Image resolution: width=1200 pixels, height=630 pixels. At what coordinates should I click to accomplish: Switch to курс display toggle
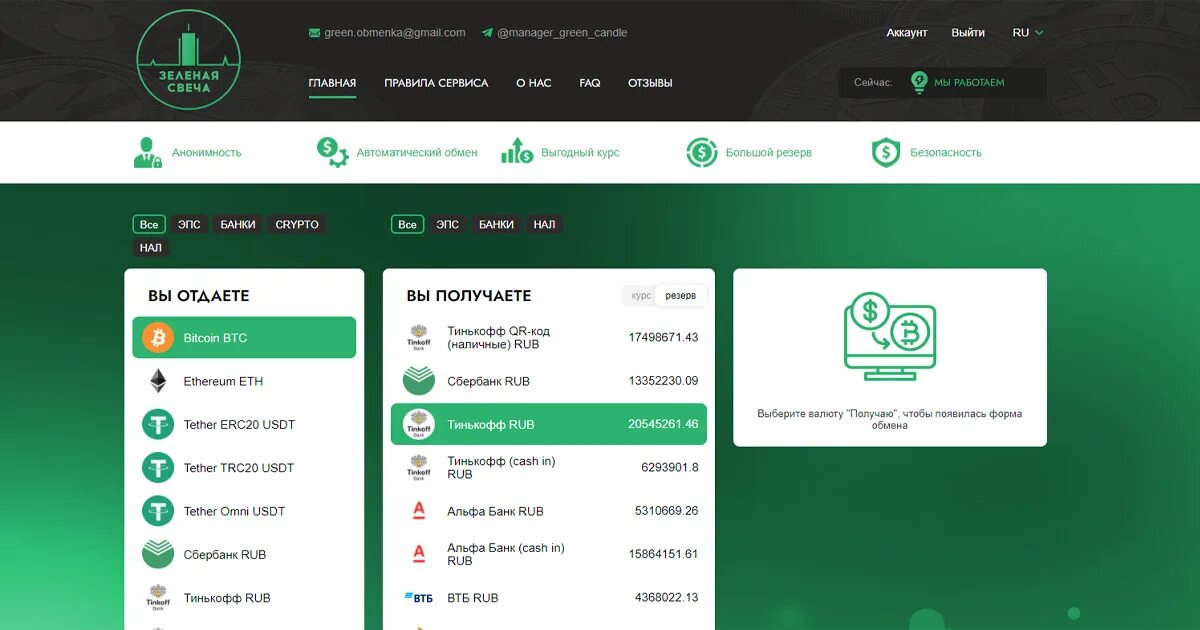[641, 296]
